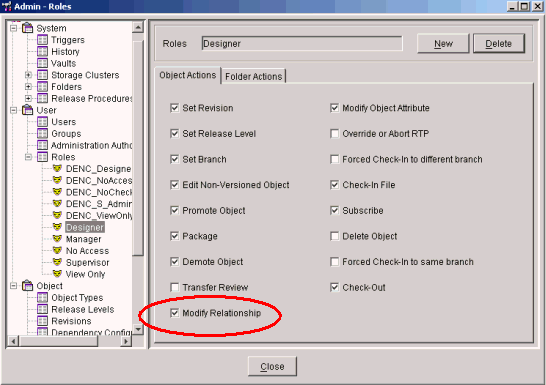Expand the Folders tree node
The height and width of the screenshot is (385, 546).
pyautogui.click(x=28, y=87)
